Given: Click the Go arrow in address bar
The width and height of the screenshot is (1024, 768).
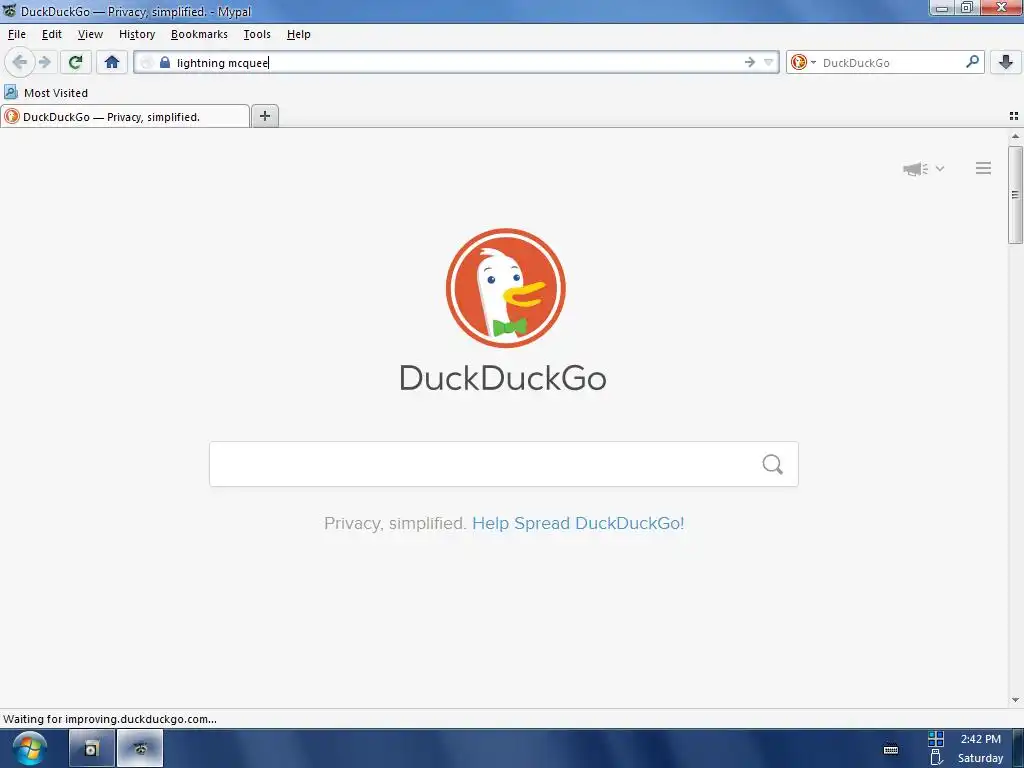Looking at the screenshot, I should point(749,62).
